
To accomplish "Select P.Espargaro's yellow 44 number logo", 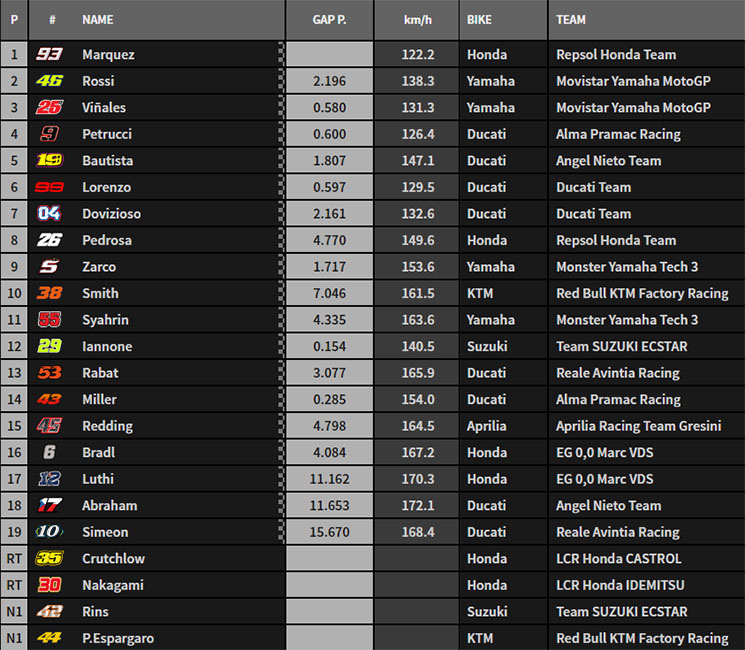I will point(49,638).
